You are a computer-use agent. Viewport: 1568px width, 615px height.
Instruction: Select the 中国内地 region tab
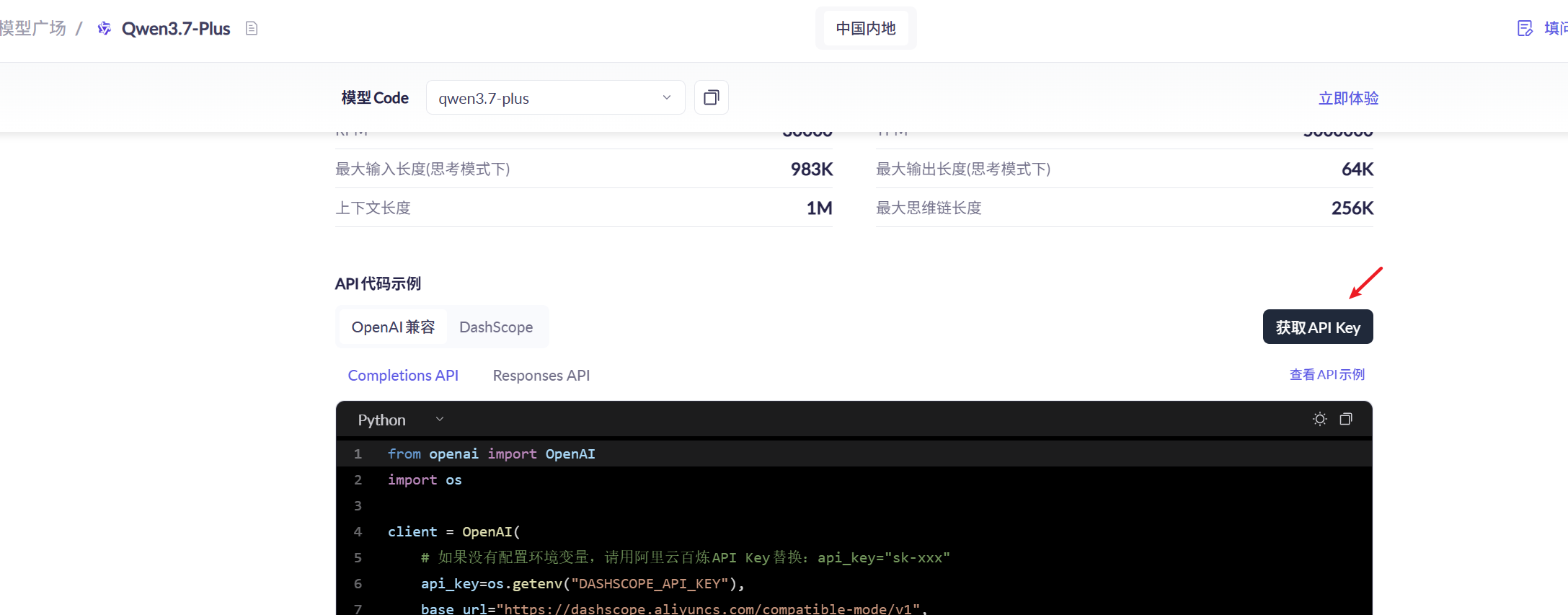point(866,28)
